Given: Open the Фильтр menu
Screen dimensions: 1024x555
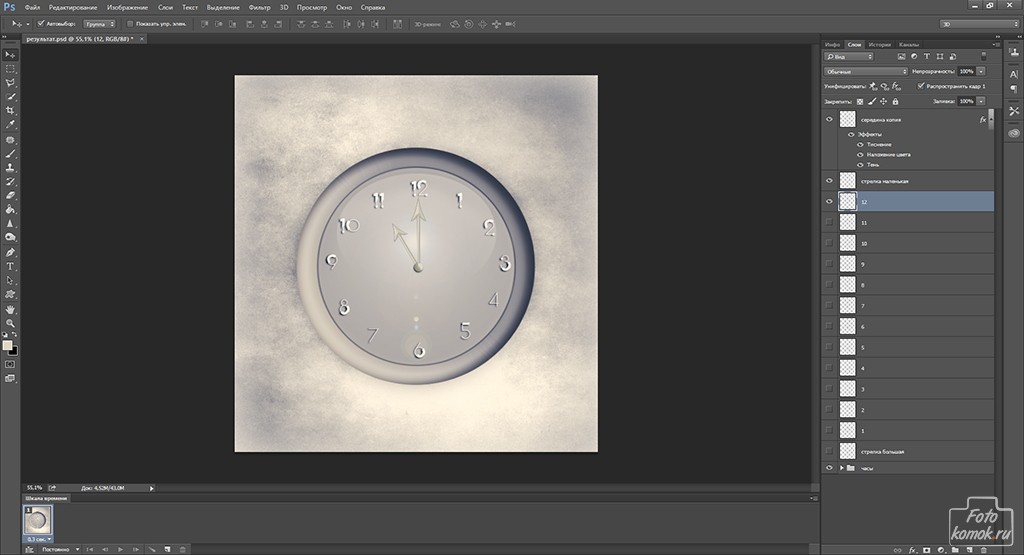Looking at the screenshot, I should tap(259, 7).
